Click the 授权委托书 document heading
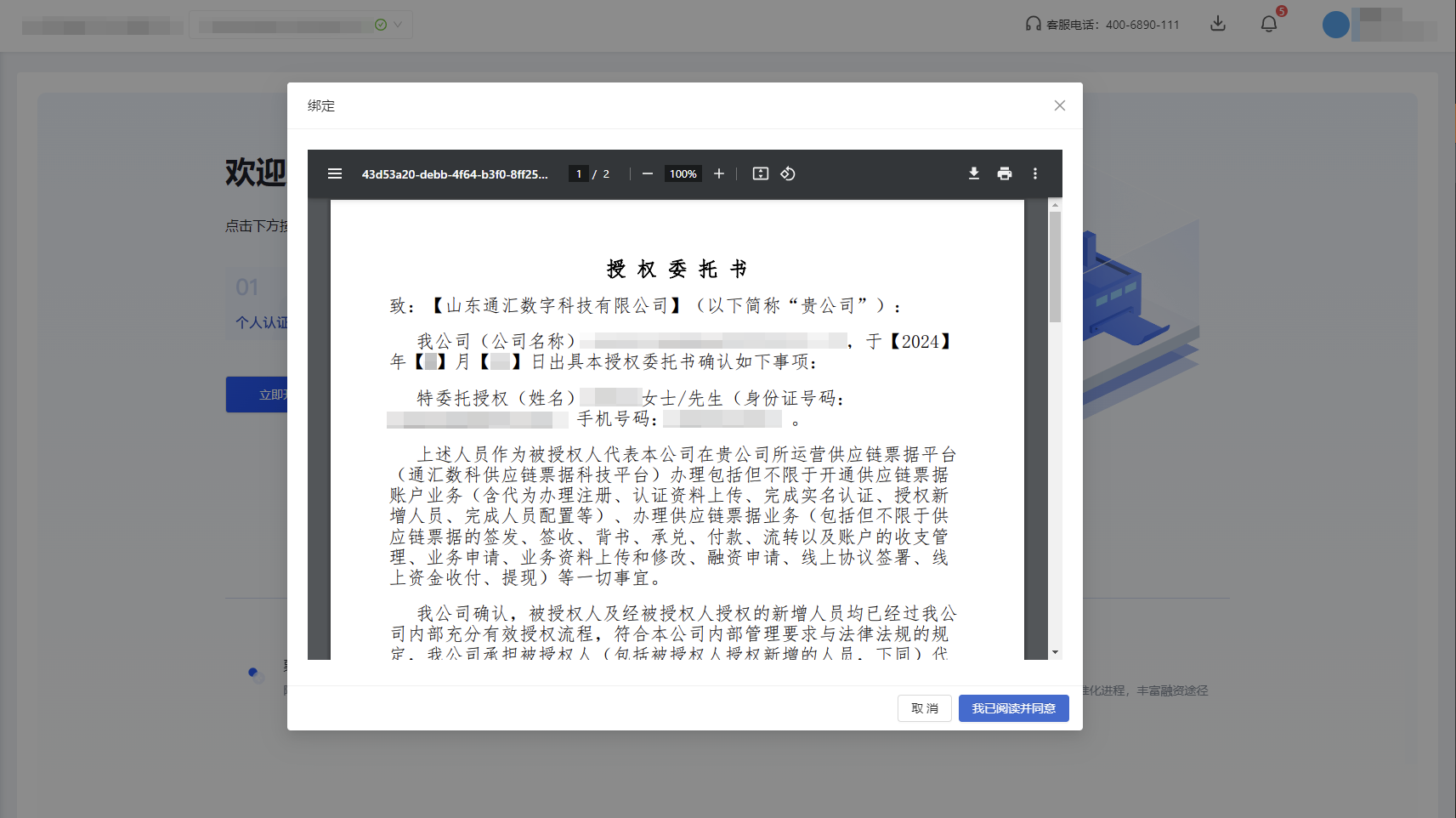Image resolution: width=1456 pixels, height=818 pixels. click(x=677, y=270)
